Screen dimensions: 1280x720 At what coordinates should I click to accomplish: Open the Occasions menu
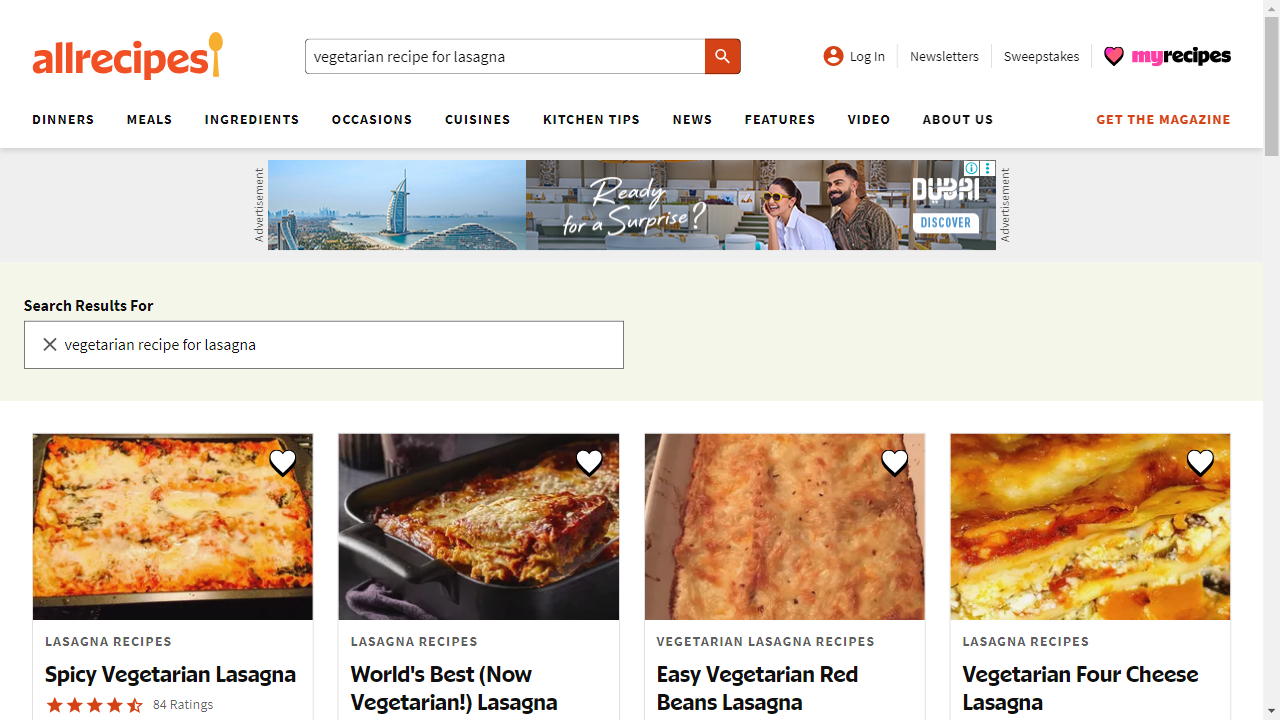click(372, 120)
